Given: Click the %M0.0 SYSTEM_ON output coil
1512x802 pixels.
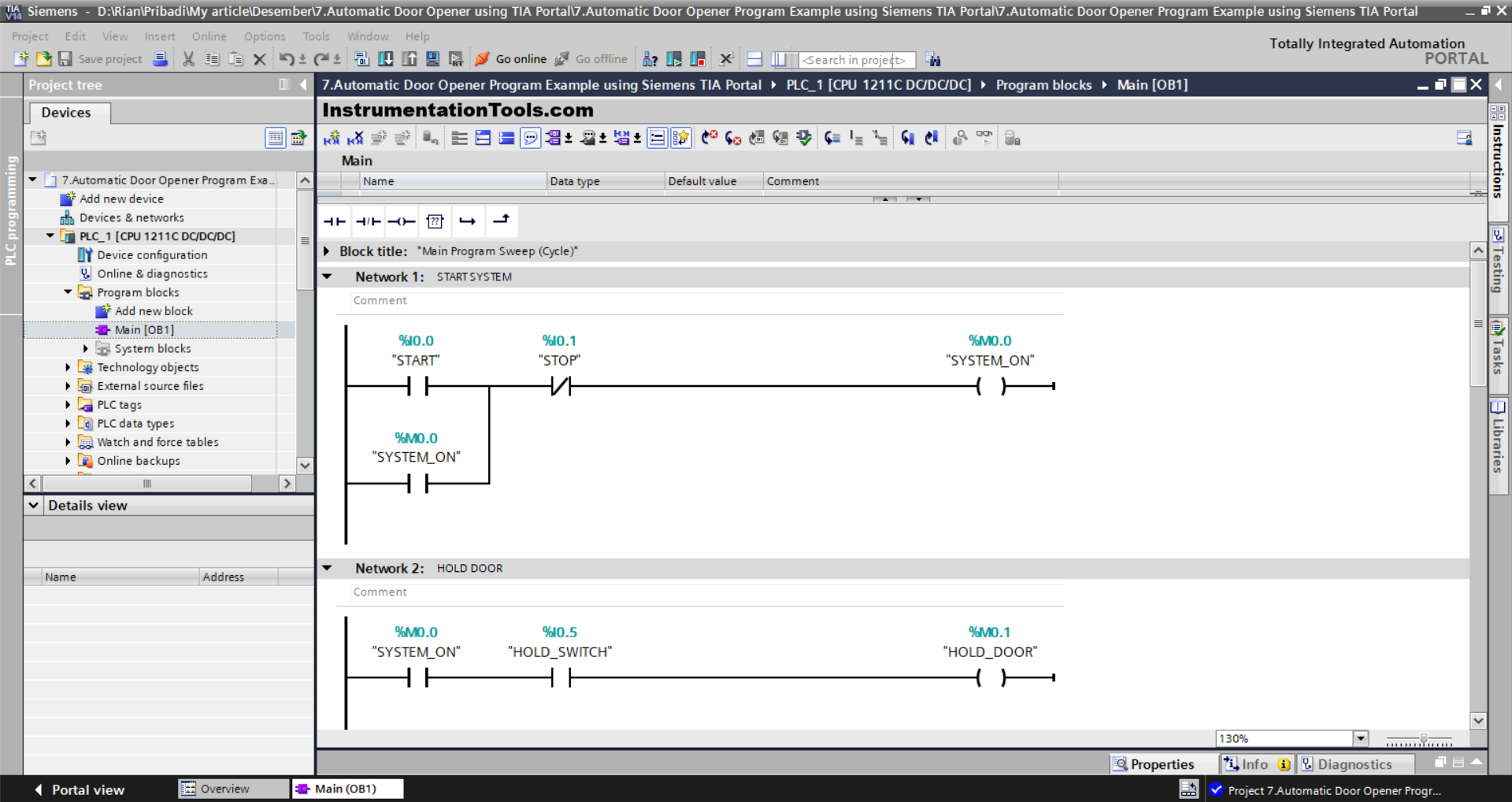Looking at the screenshot, I should [991, 386].
